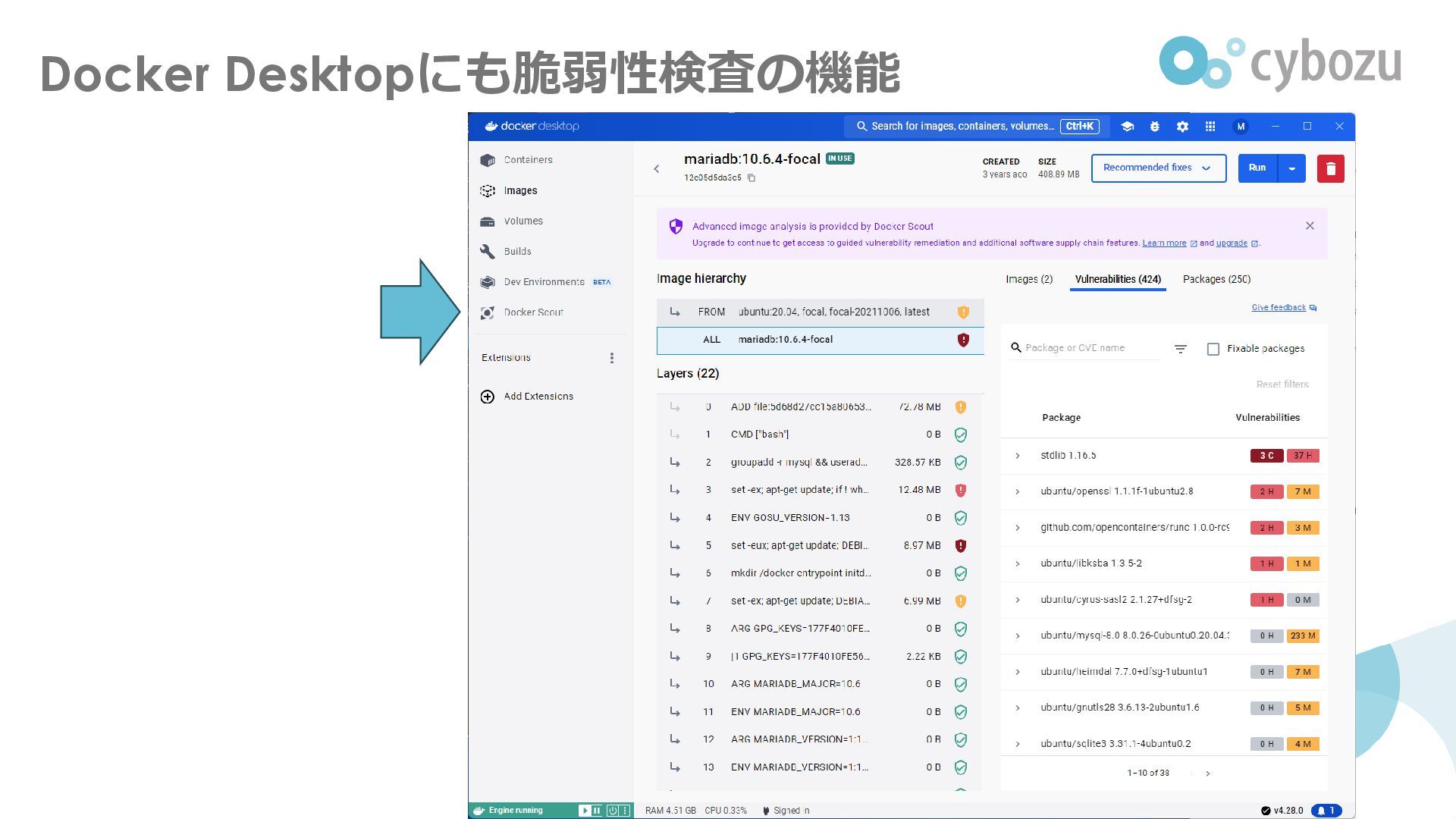The image size is (1456, 819).
Task: Select layer 4 ENV GOSU_VERSION row
Action: [x=820, y=518]
